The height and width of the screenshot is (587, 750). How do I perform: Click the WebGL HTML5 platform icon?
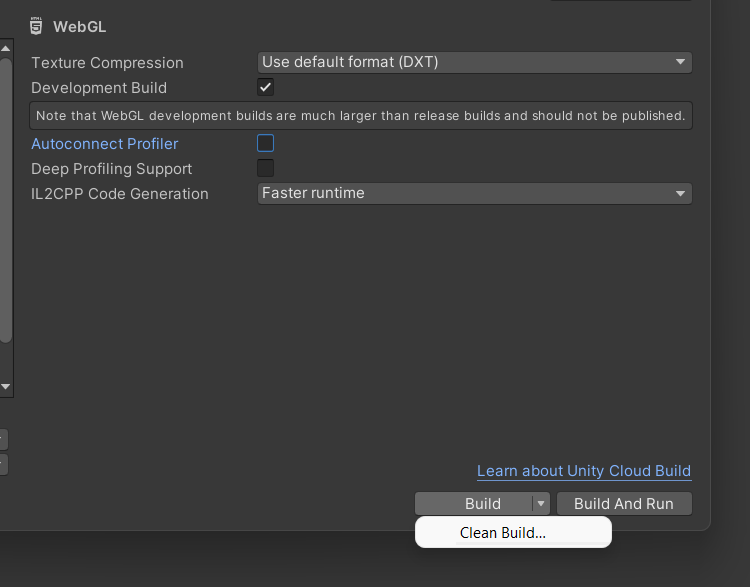click(x=36, y=27)
